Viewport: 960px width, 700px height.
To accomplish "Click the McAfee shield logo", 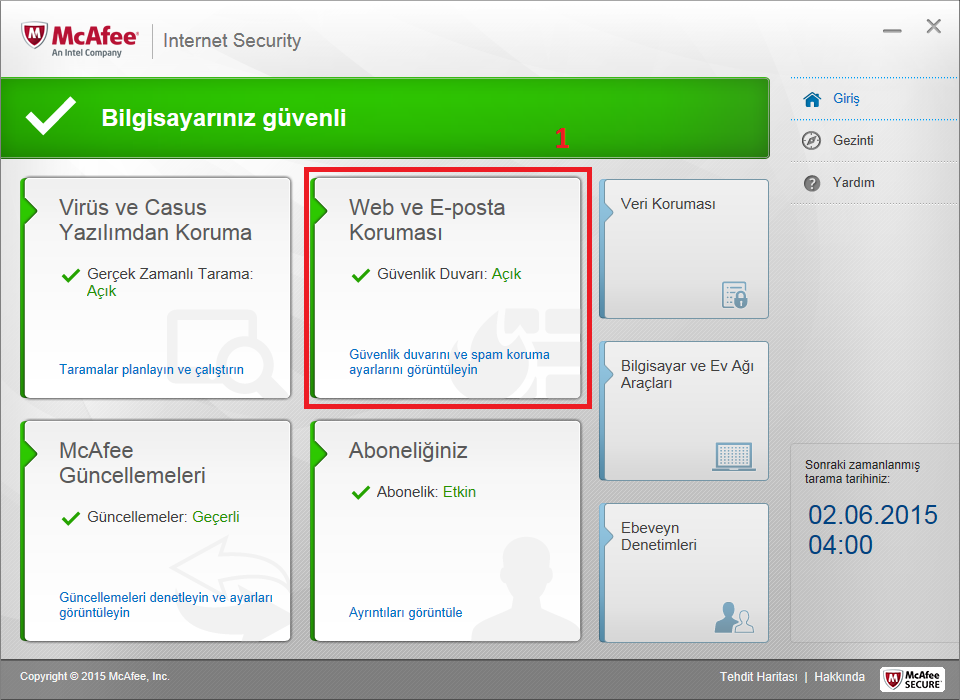I will pyautogui.click(x=34, y=36).
